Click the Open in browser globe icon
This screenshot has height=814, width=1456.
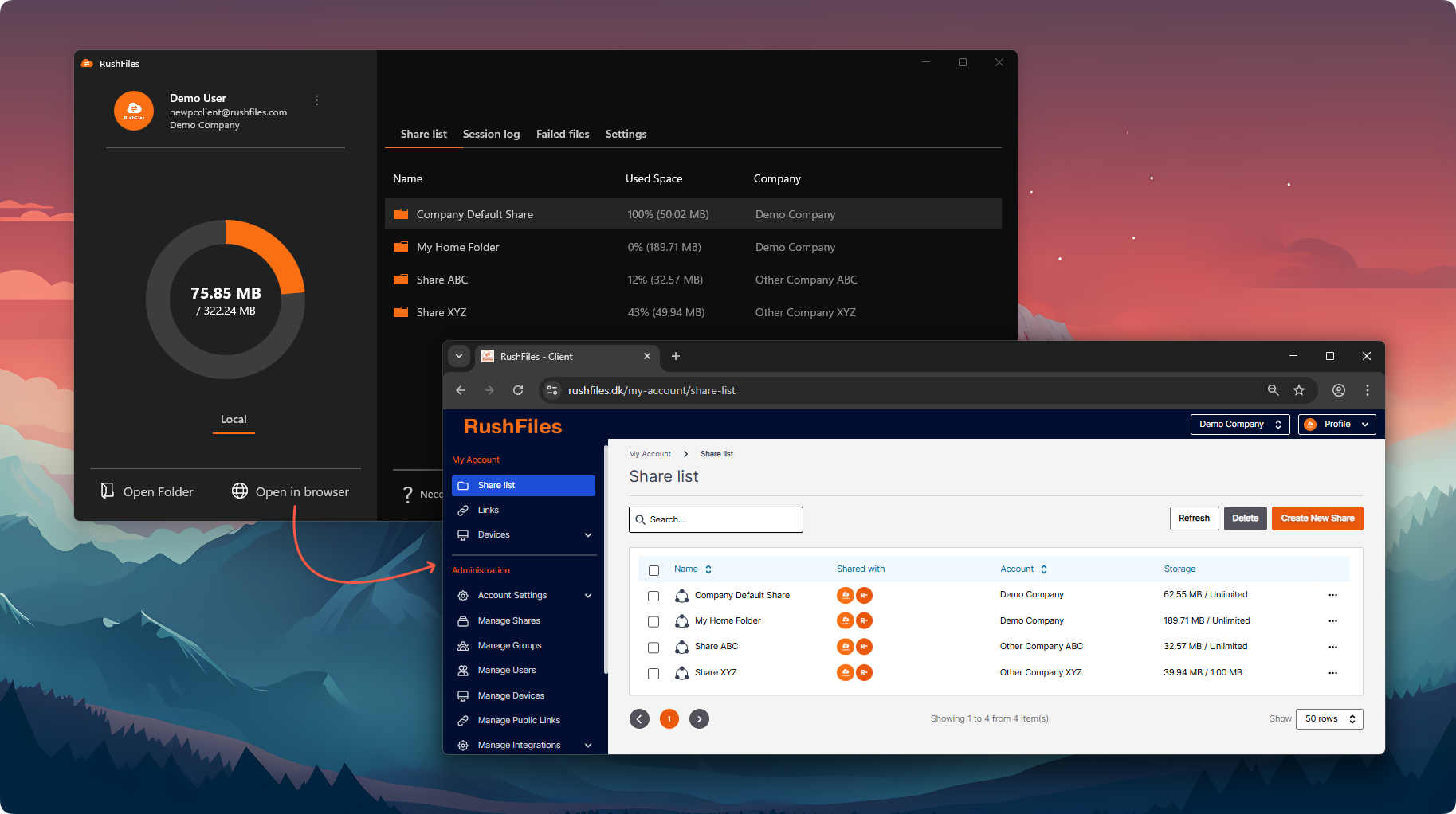pos(240,491)
